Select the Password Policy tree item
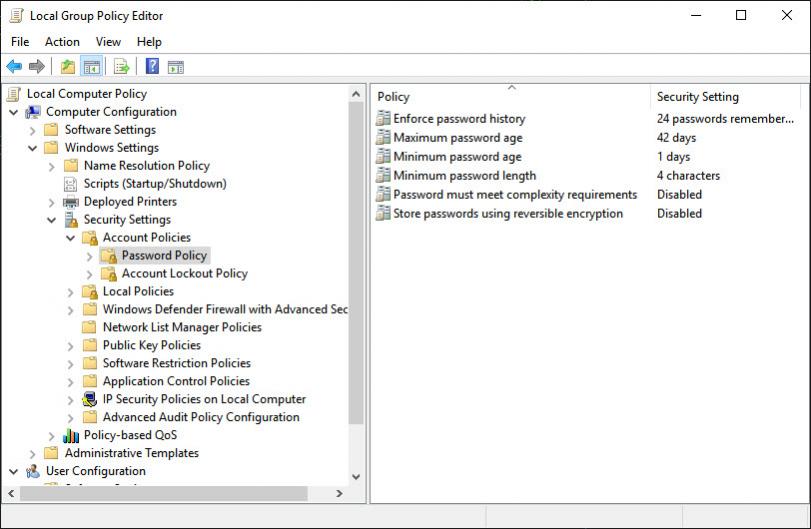811x529 pixels. click(x=164, y=255)
